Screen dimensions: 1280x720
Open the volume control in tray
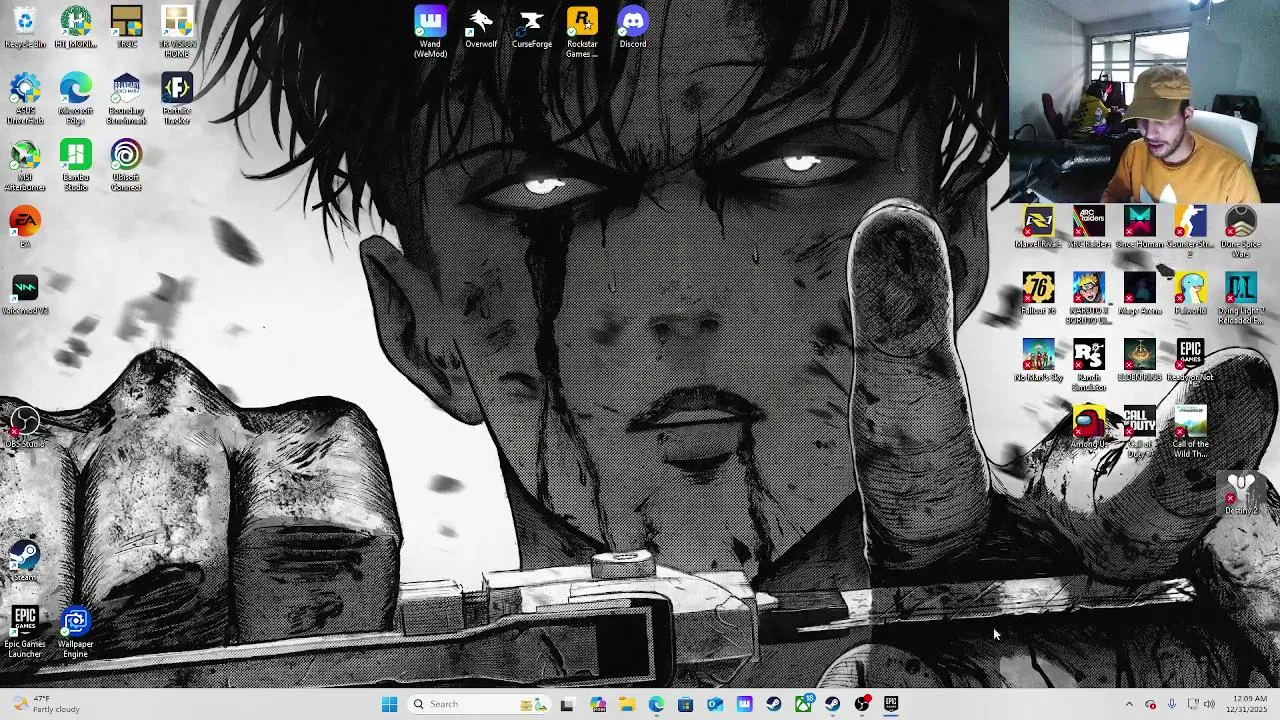[x=1208, y=704]
